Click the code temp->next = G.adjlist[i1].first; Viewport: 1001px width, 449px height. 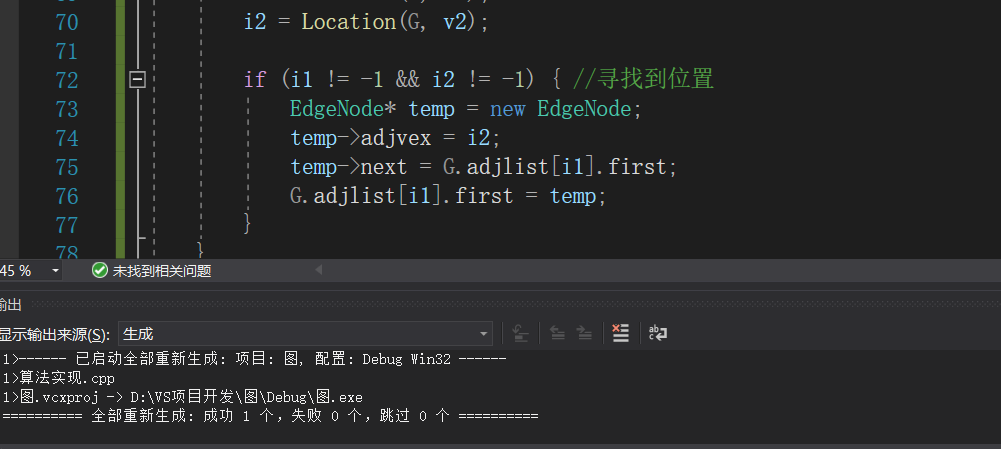point(484,167)
